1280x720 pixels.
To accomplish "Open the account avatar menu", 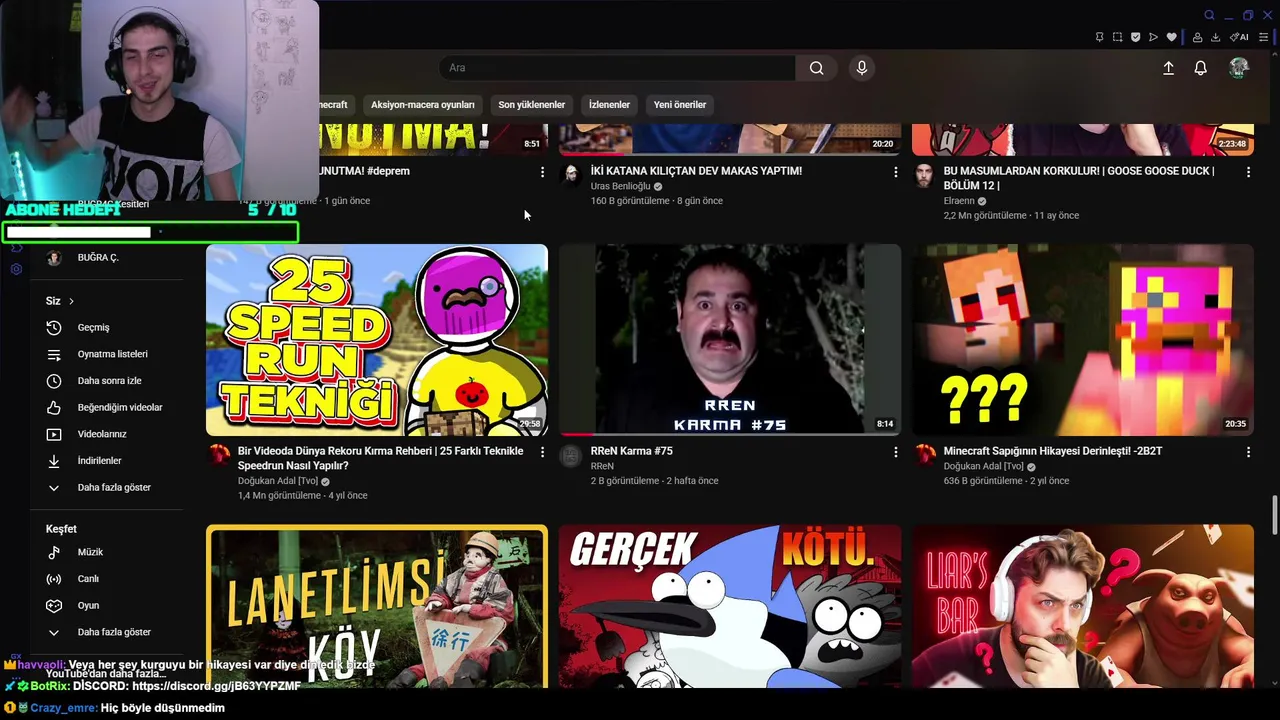I will [1239, 68].
